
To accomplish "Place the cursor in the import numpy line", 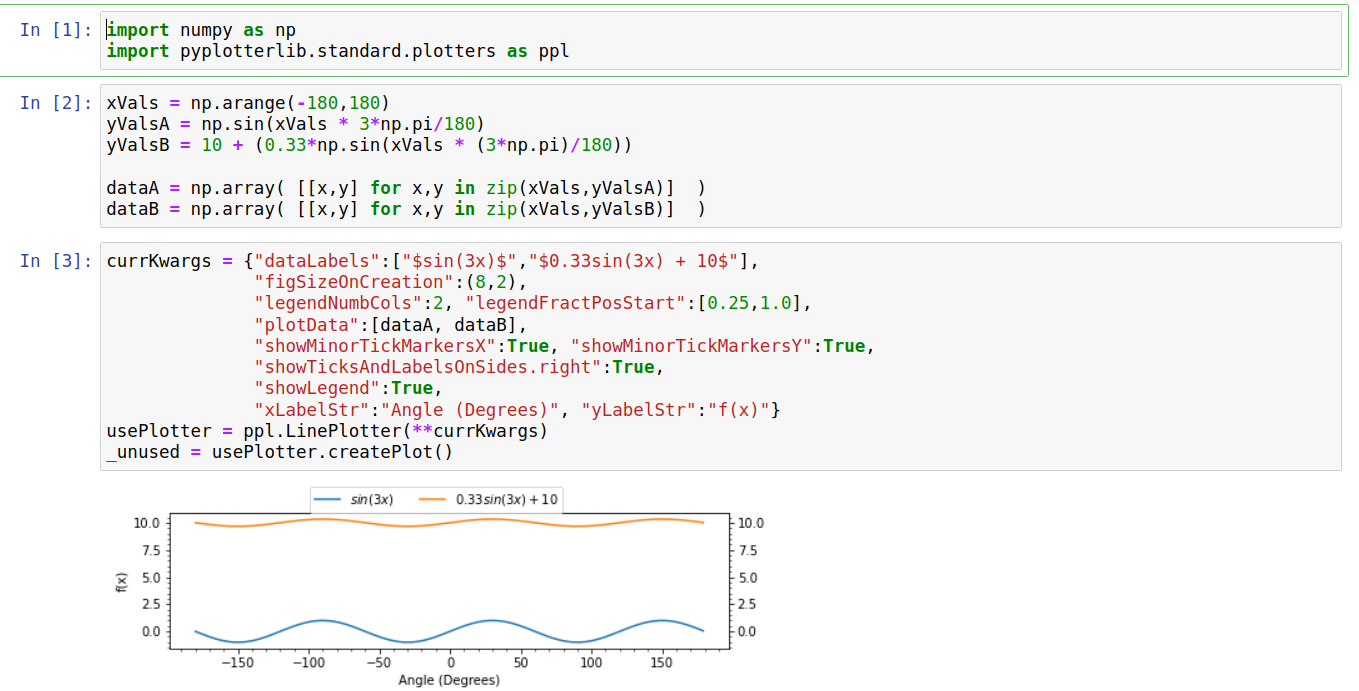I will tap(201, 30).
